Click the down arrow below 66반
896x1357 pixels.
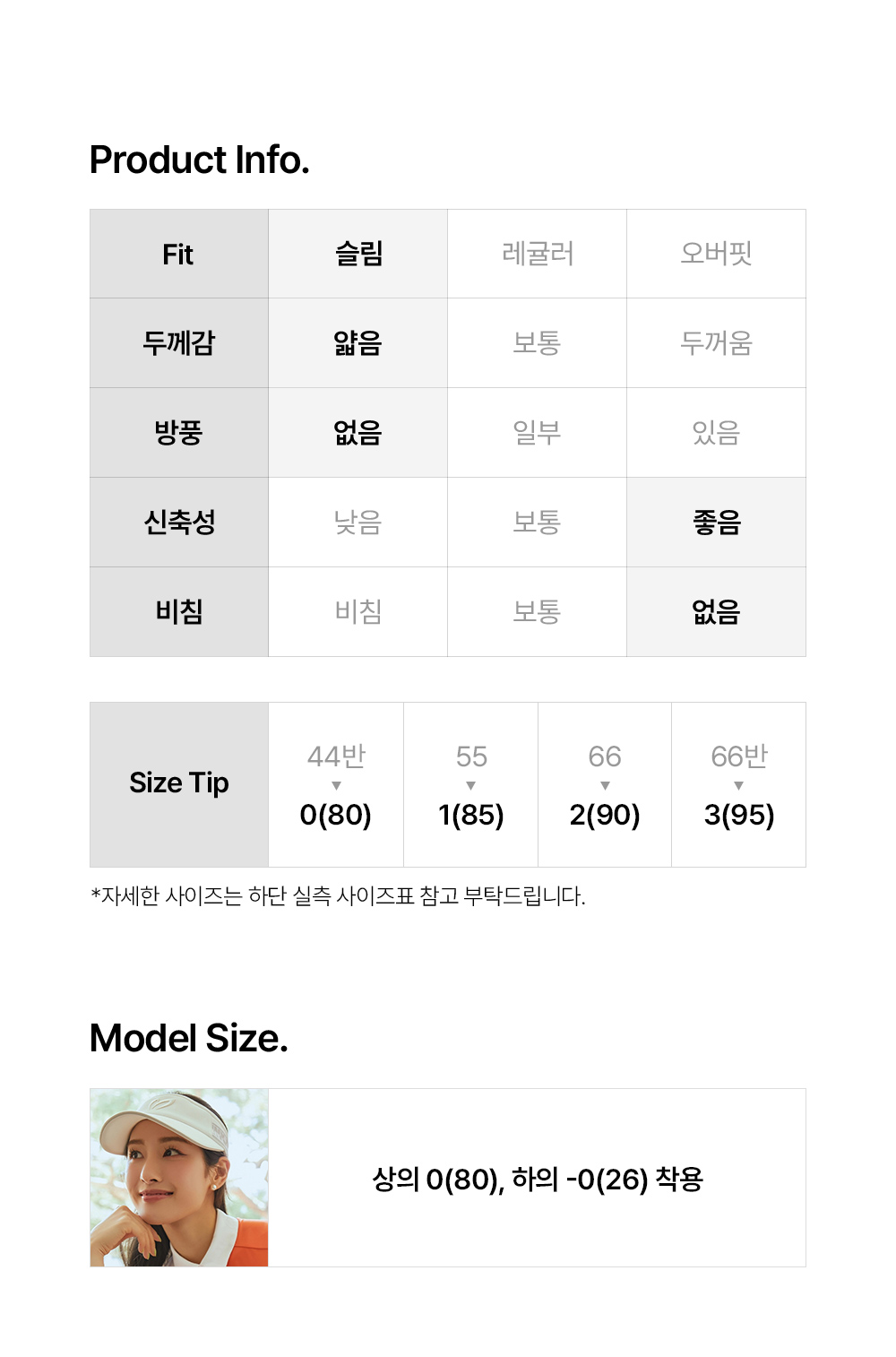click(x=738, y=786)
